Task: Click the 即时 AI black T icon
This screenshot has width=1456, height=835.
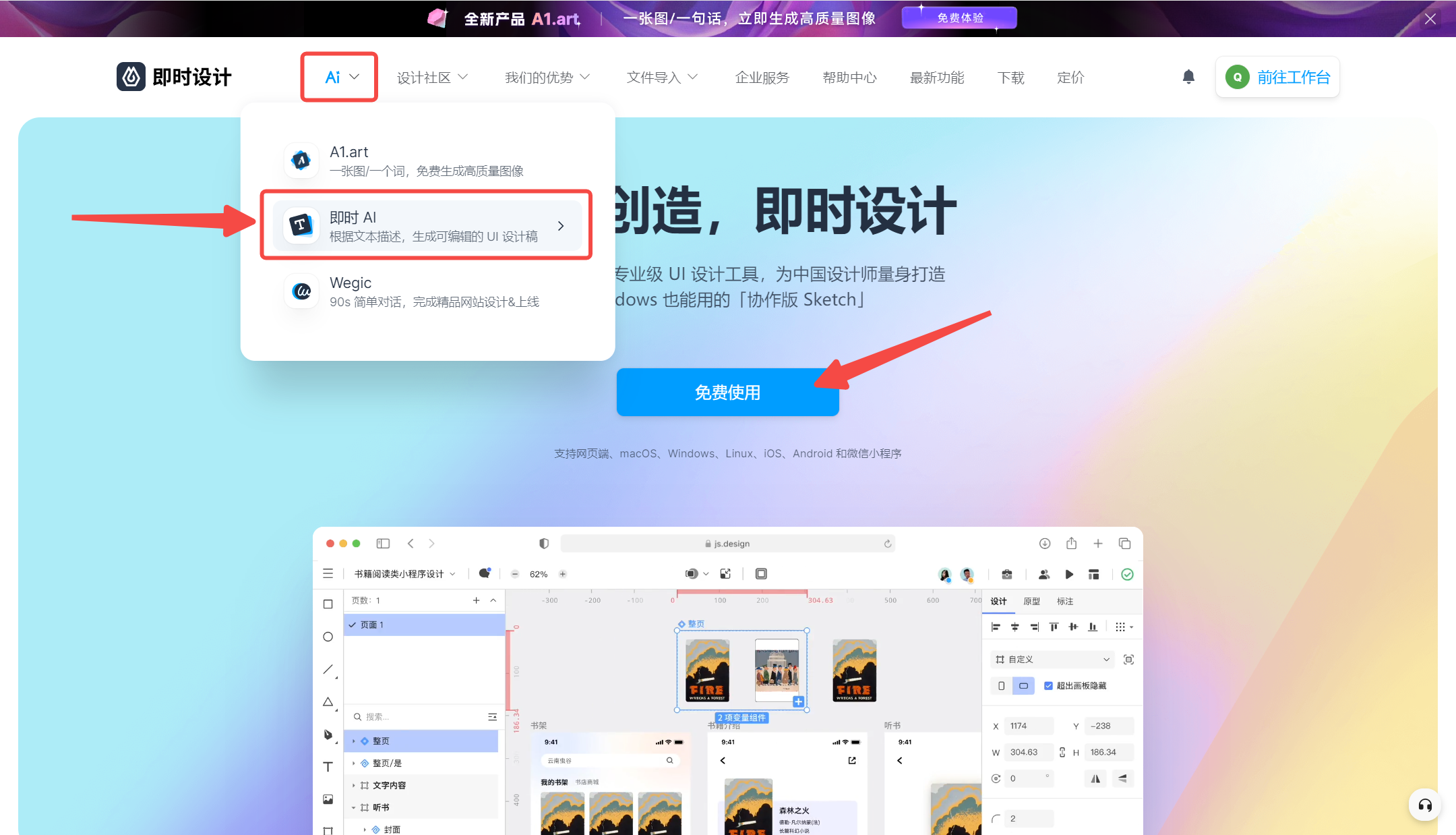Action: pos(301,225)
